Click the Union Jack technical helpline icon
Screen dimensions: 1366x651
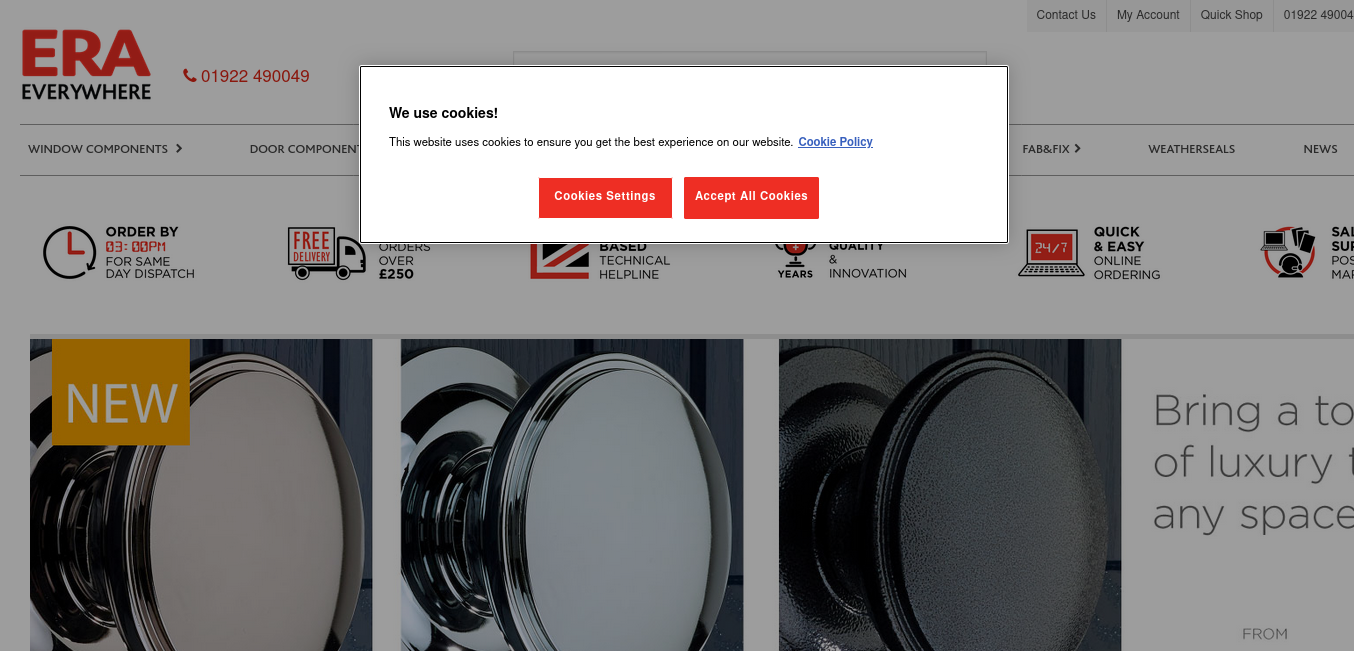560,261
